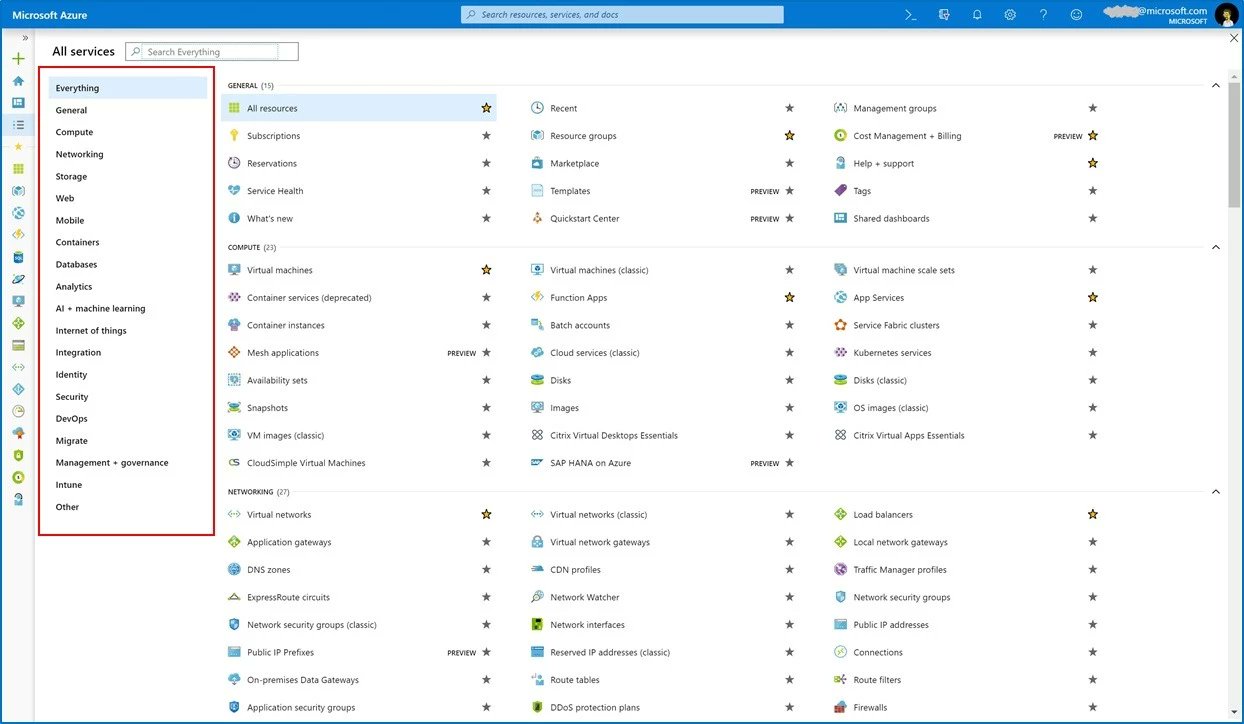This screenshot has height=724, width=1244.
Task: Open App Services link
Action: (x=878, y=297)
